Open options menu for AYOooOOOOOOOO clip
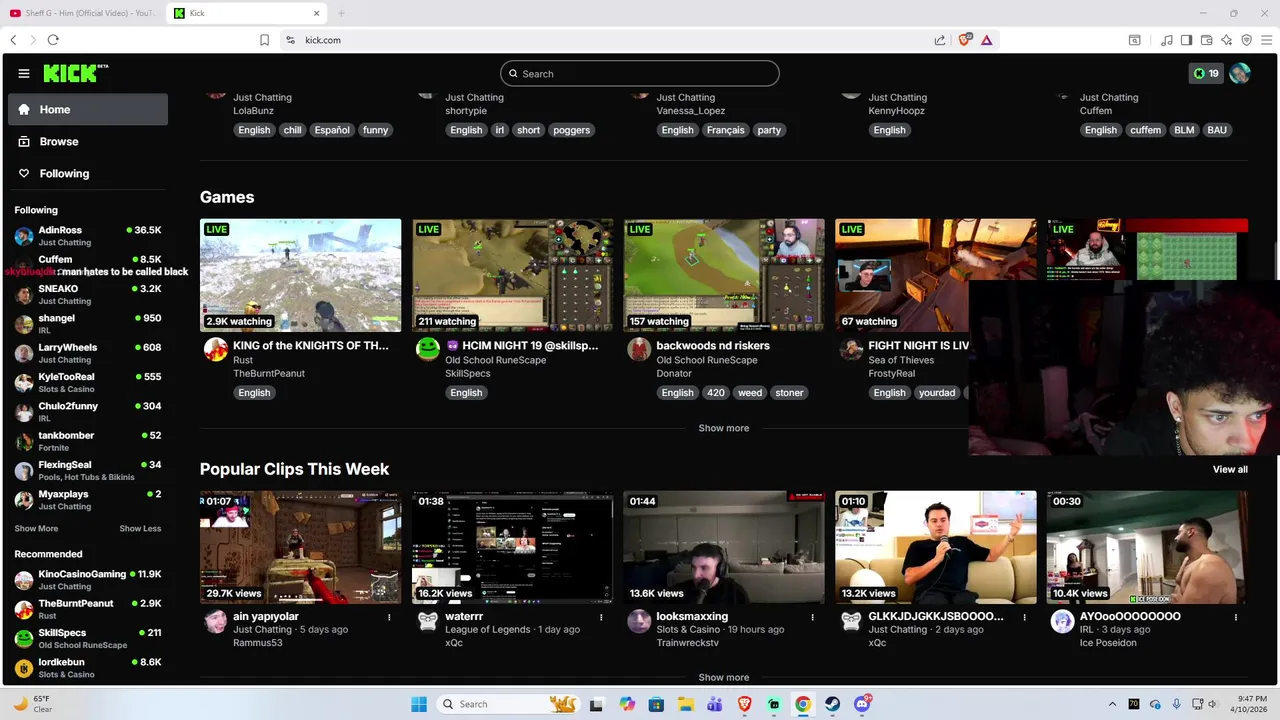Image resolution: width=1280 pixels, height=720 pixels. pyautogui.click(x=1237, y=617)
